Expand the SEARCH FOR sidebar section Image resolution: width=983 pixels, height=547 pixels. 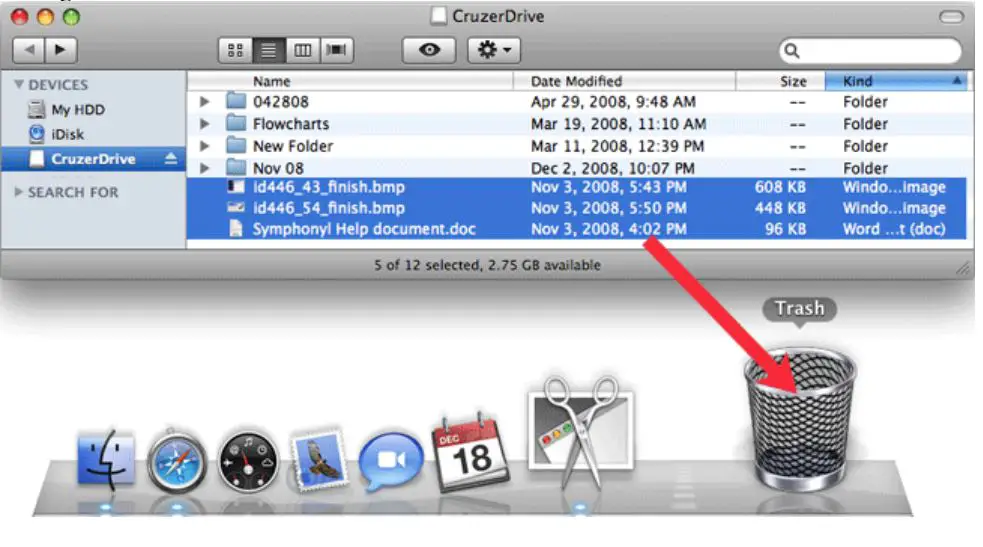tap(19, 192)
